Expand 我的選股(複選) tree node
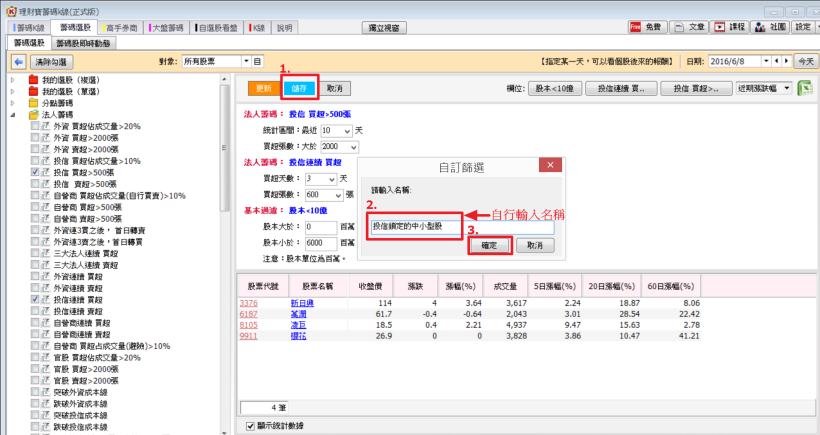820x435 pixels. click(x=13, y=80)
